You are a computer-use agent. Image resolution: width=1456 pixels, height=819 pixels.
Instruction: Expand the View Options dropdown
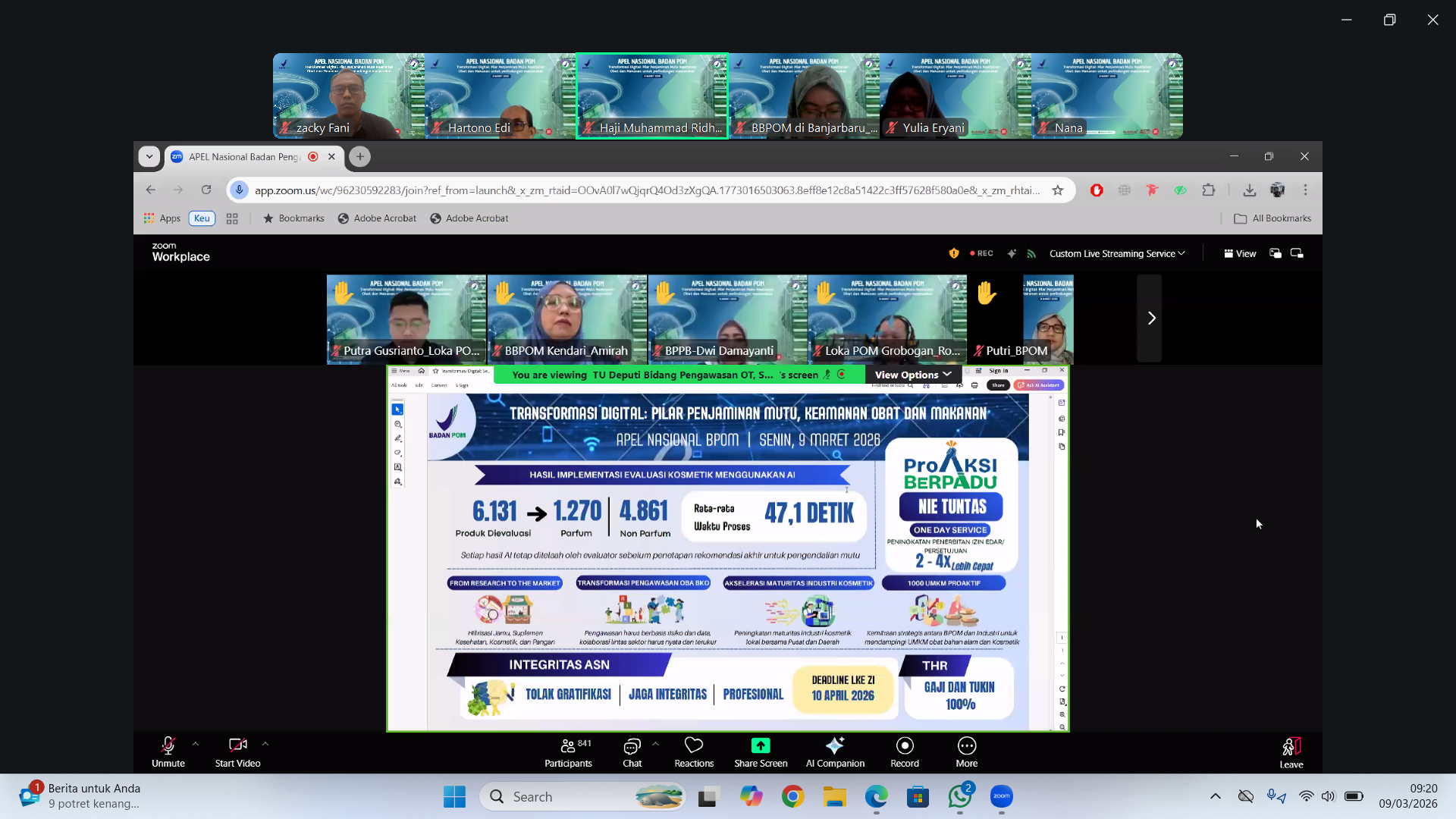[913, 375]
